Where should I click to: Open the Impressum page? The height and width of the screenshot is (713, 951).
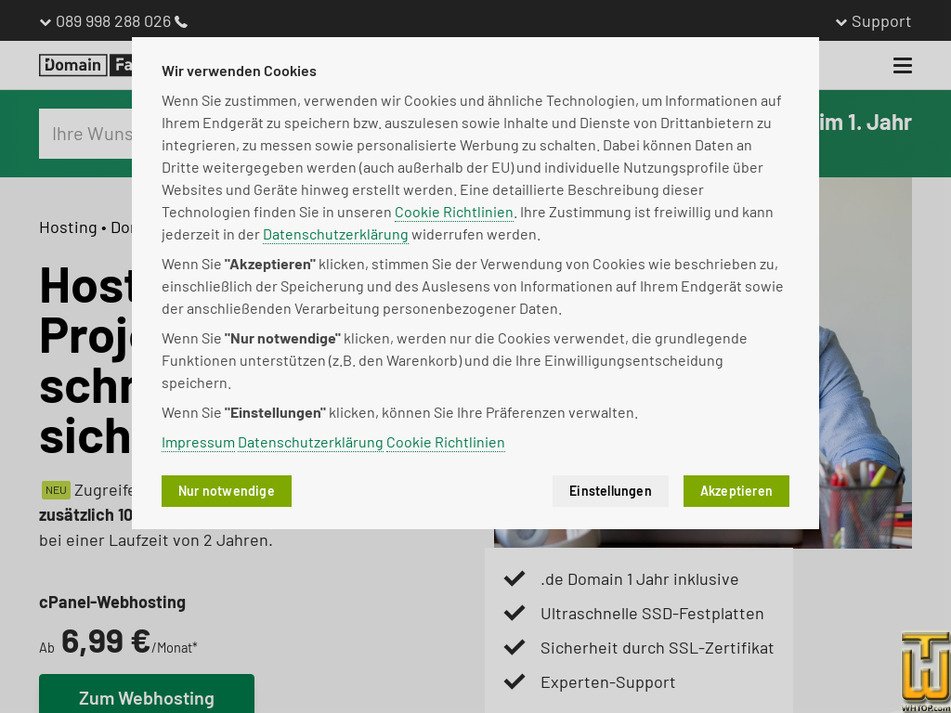(197, 442)
